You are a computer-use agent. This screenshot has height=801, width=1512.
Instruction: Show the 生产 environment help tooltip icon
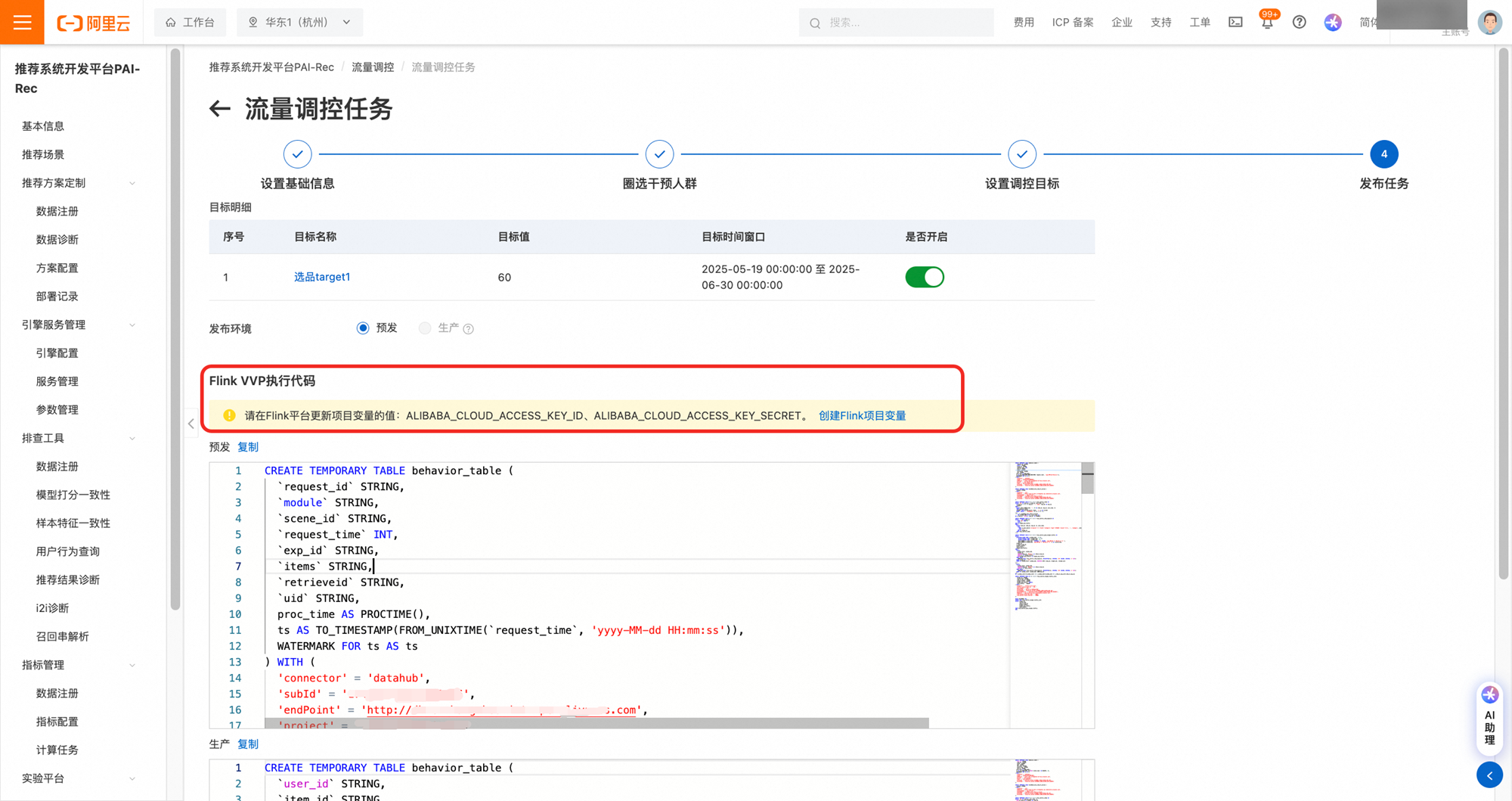click(468, 329)
